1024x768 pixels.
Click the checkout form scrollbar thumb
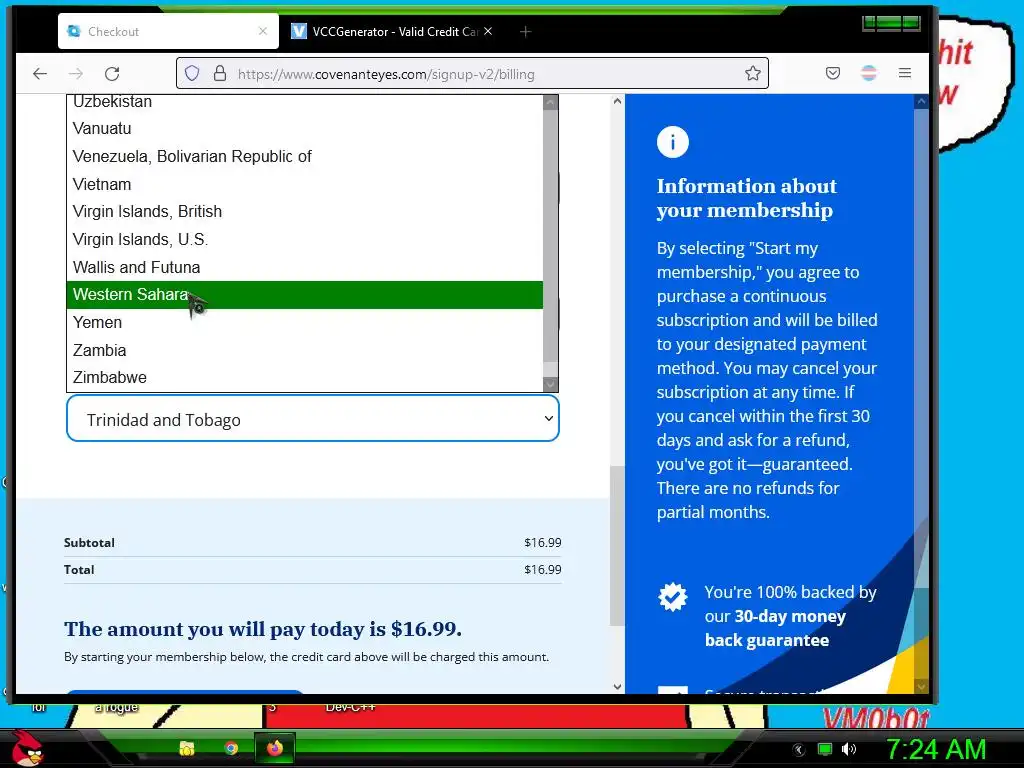pyautogui.click(x=617, y=545)
